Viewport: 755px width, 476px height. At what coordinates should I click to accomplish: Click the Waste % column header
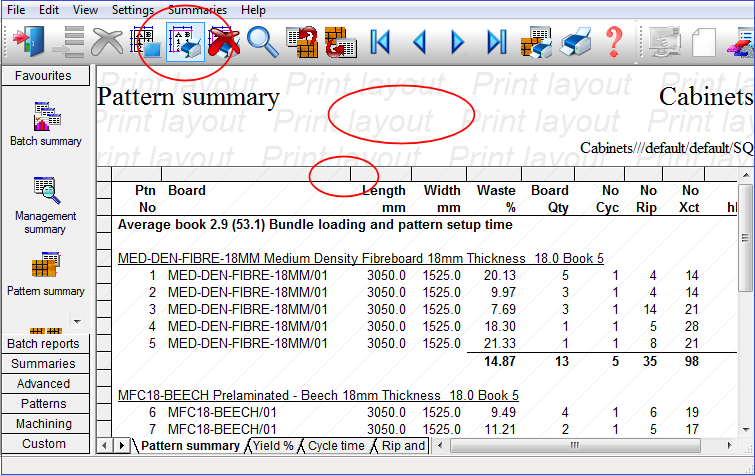point(496,199)
